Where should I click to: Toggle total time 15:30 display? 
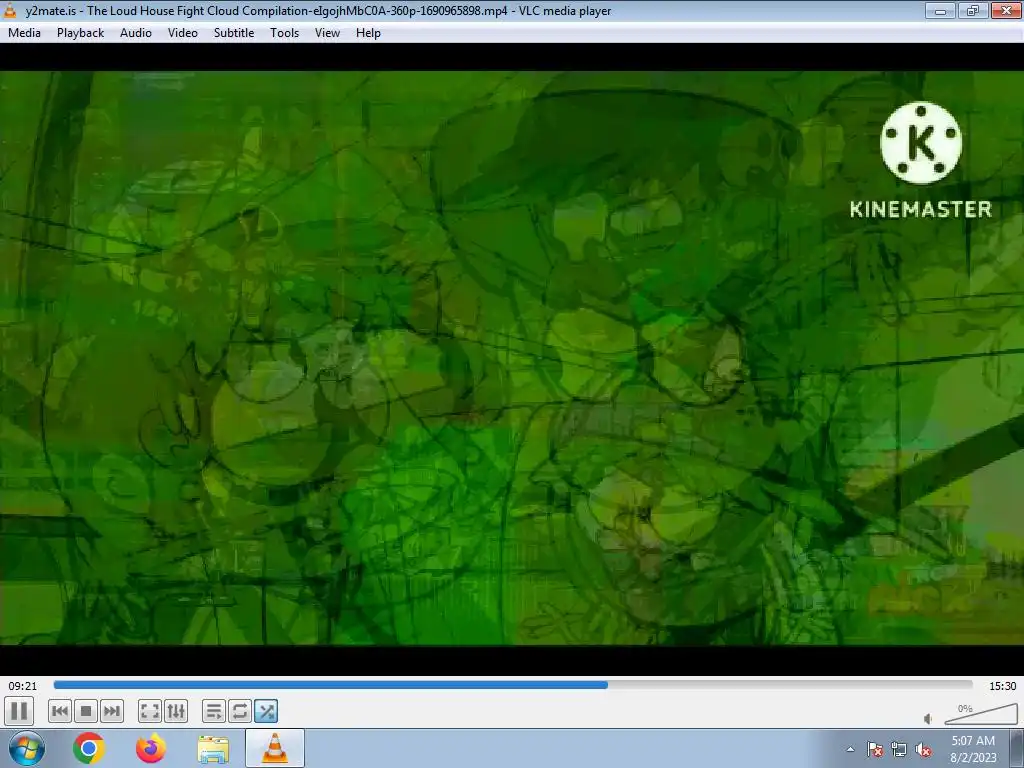tap(1002, 686)
